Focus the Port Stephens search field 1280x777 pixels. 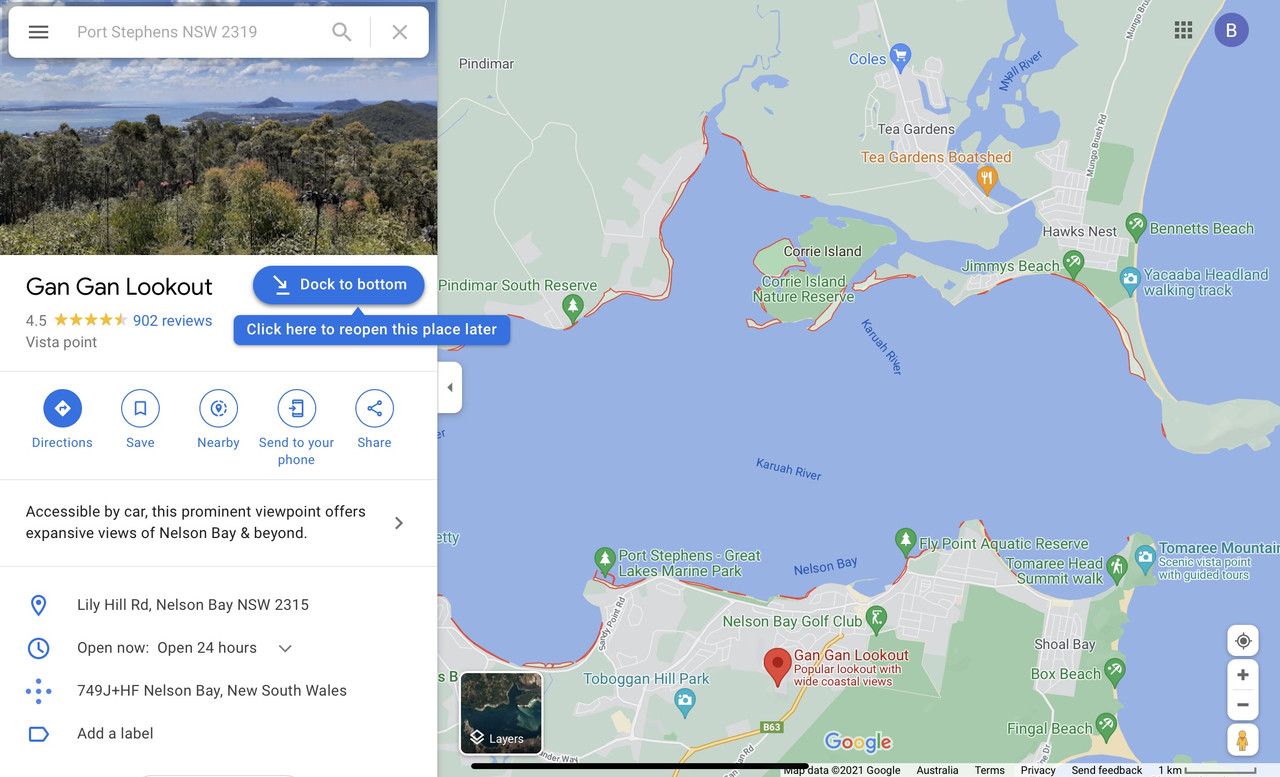195,32
